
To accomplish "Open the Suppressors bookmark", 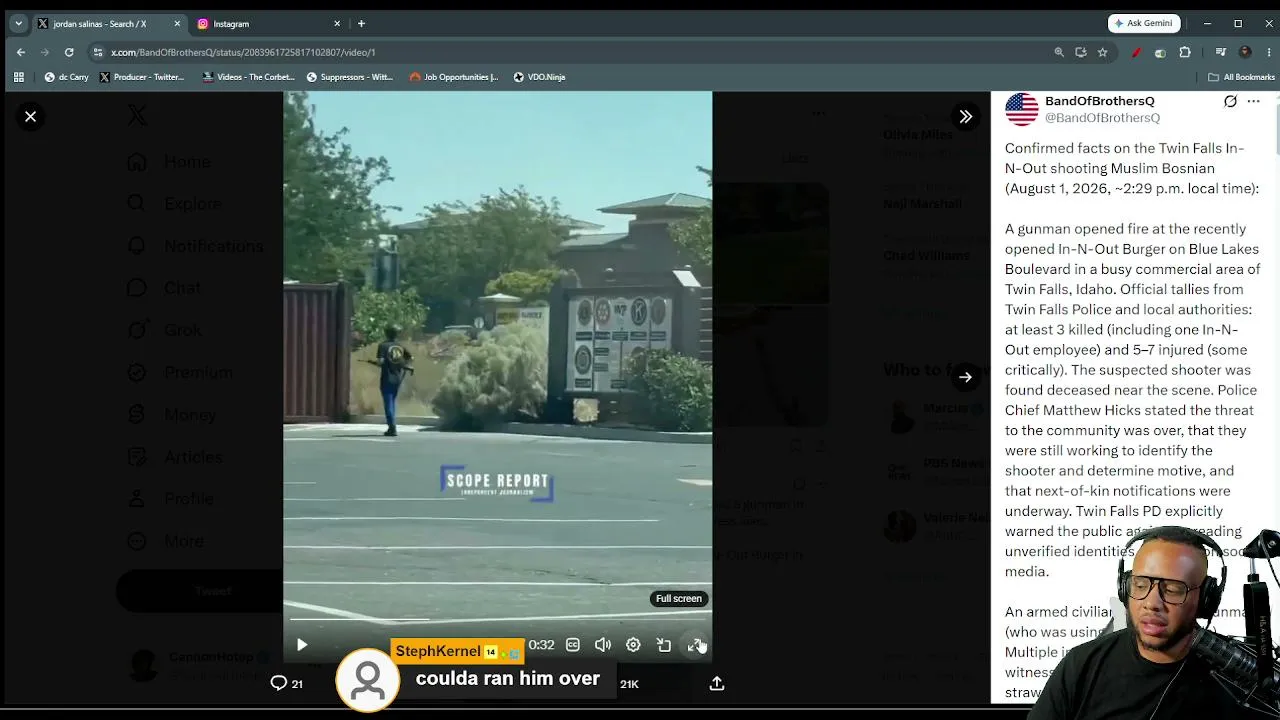I will pos(350,77).
